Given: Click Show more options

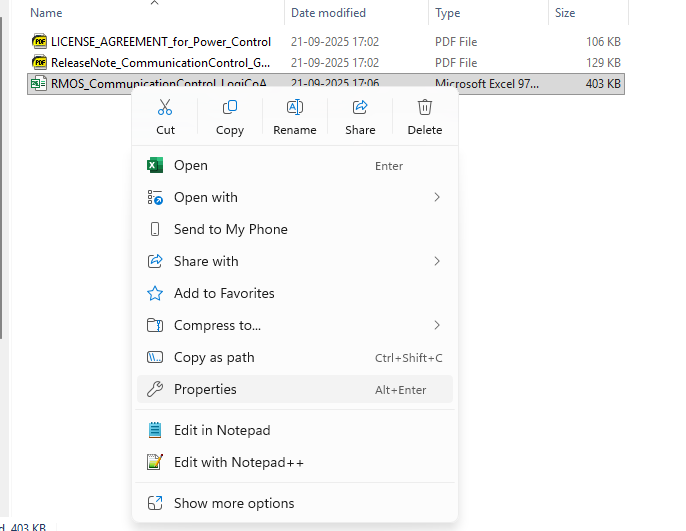Looking at the screenshot, I should [x=234, y=503].
